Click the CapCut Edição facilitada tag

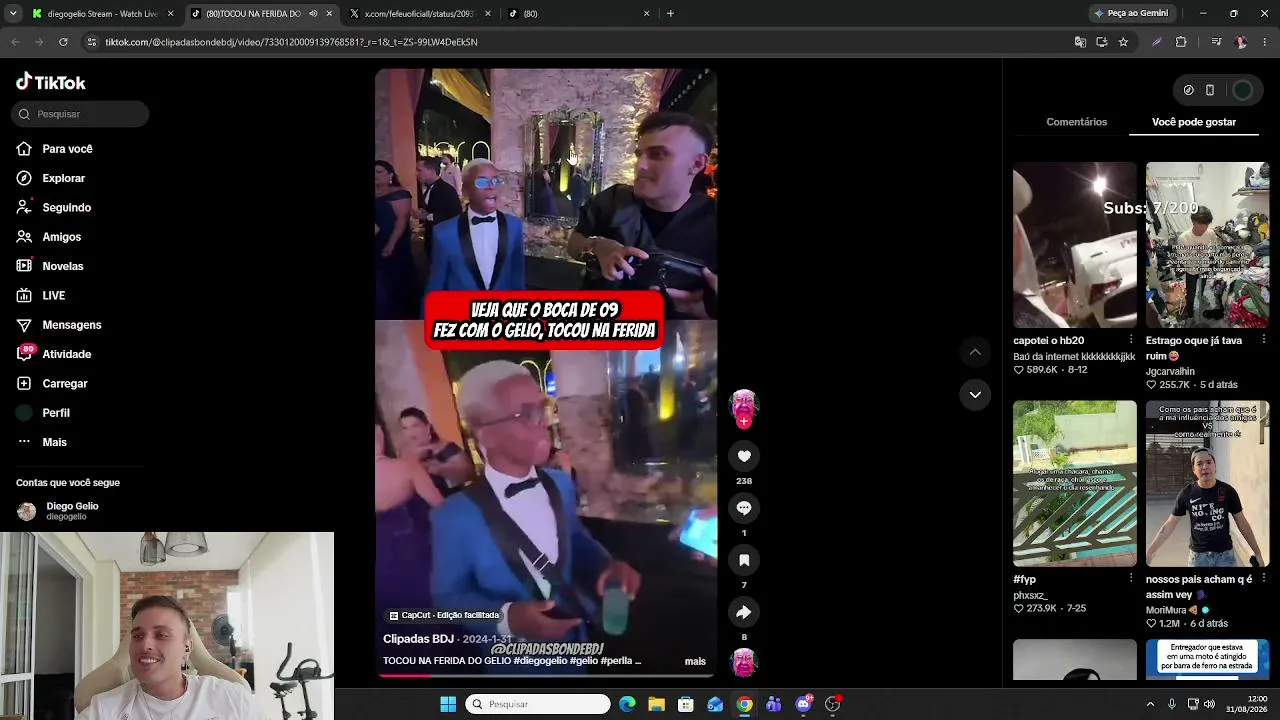click(x=444, y=616)
